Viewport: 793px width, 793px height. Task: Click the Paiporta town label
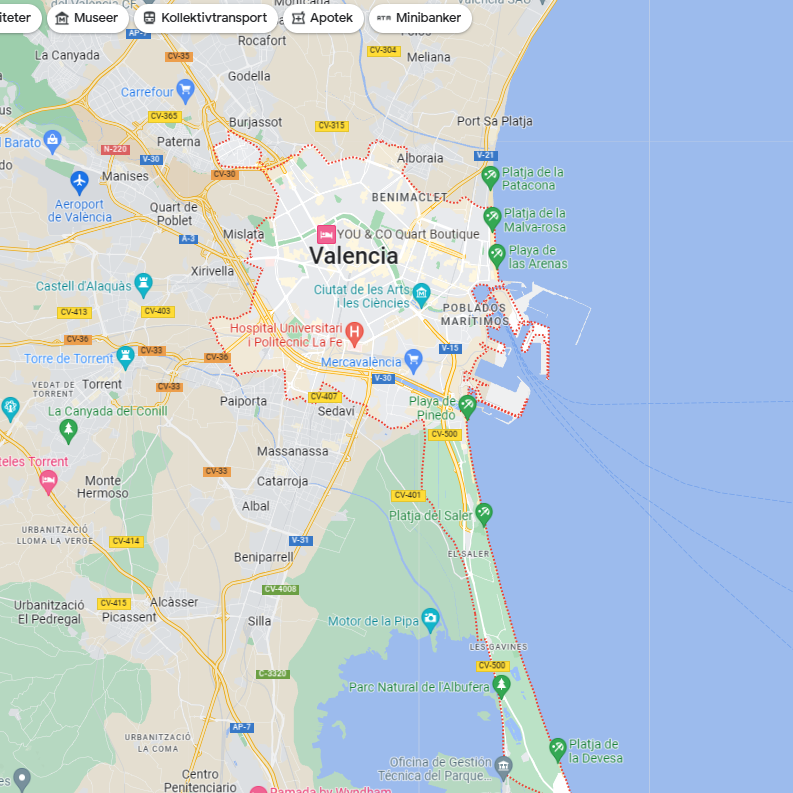tap(243, 401)
